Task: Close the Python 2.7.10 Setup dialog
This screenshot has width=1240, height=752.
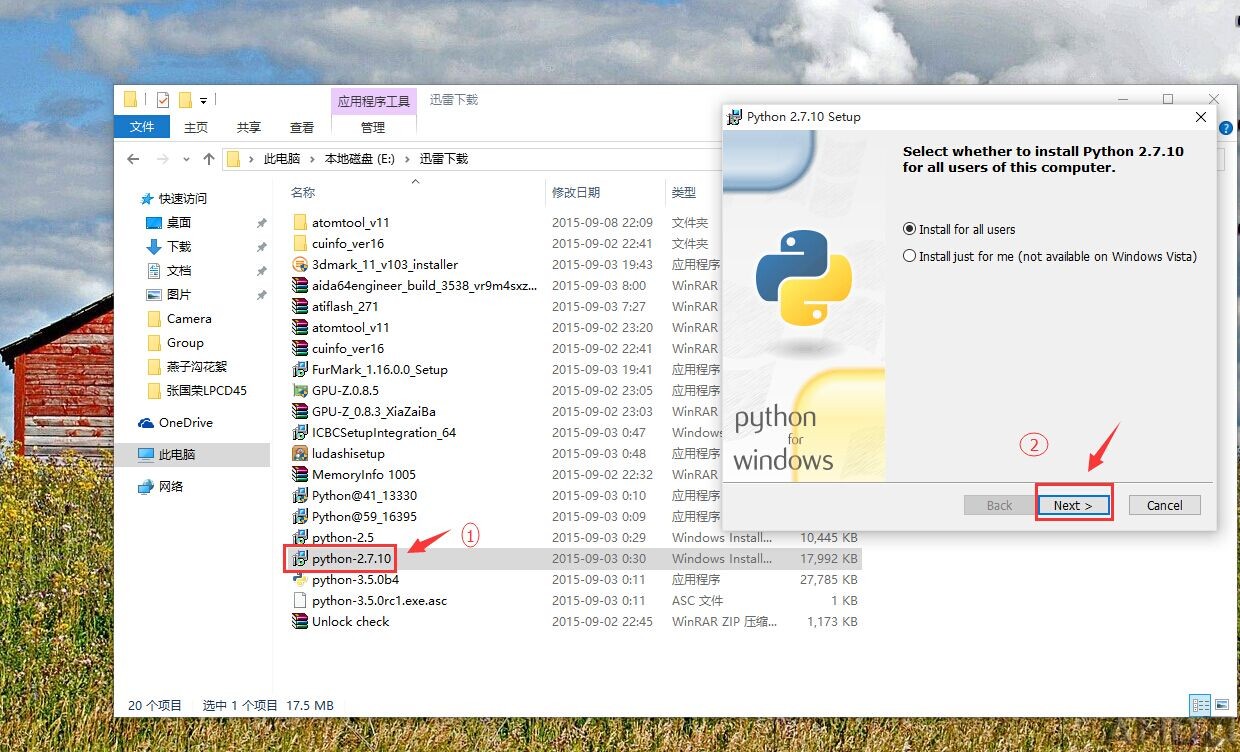Action: coord(1201,117)
